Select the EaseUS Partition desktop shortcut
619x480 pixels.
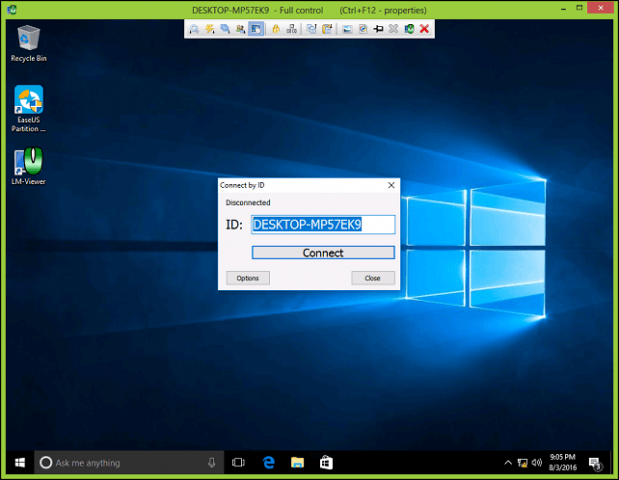pos(28,109)
